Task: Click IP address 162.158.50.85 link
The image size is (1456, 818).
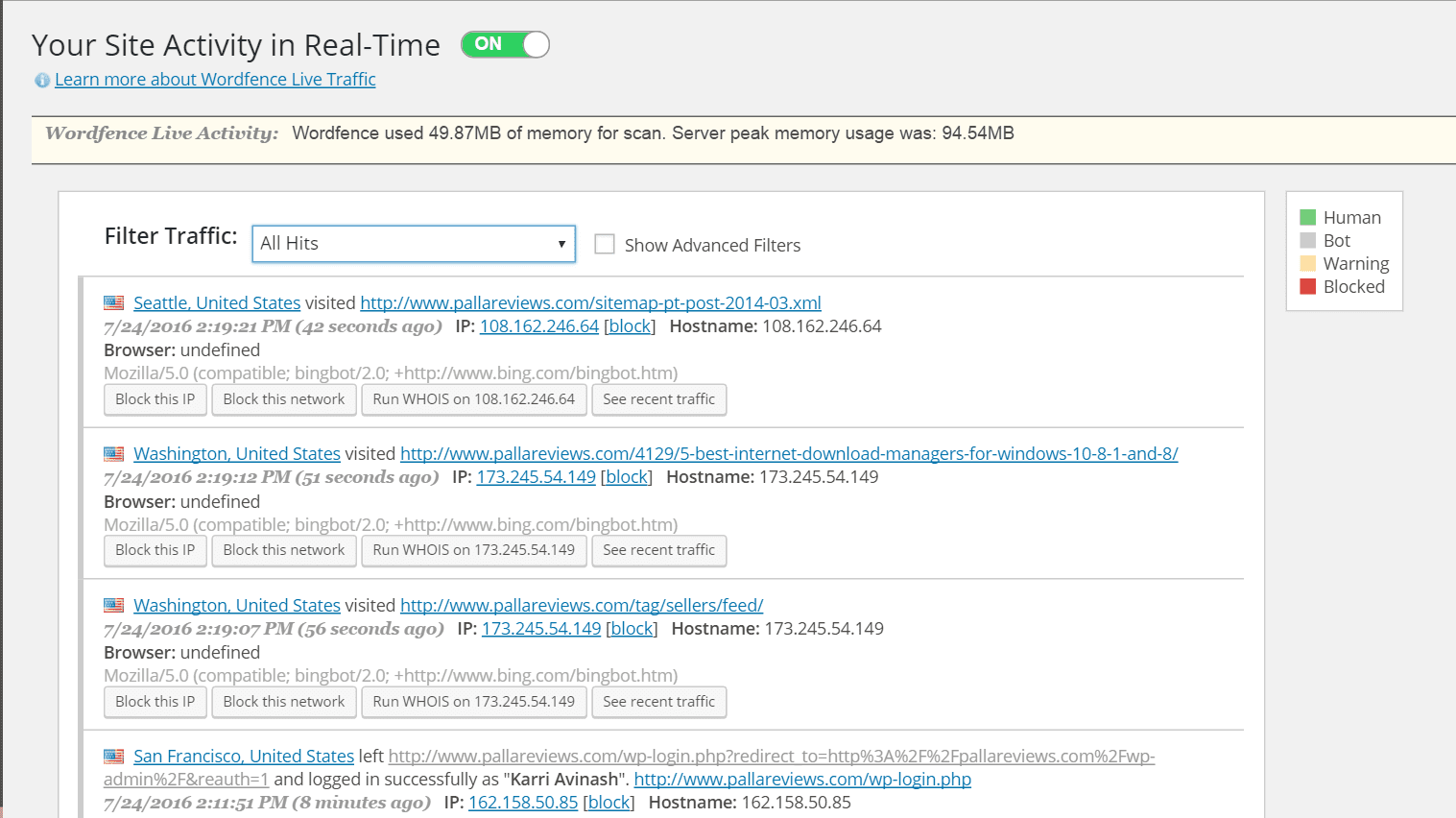Action: pyautogui.click(x=523, y=803)
